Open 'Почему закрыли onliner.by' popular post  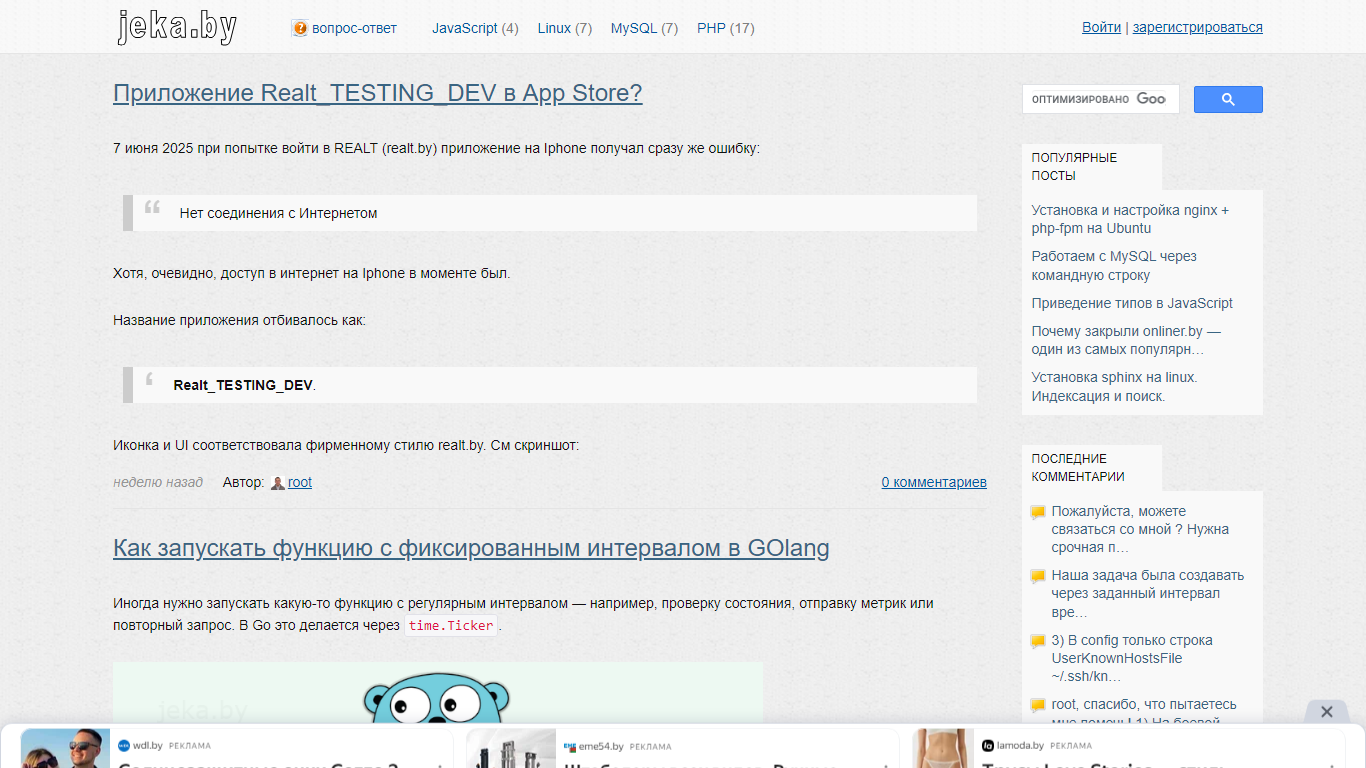(1126, 340)
